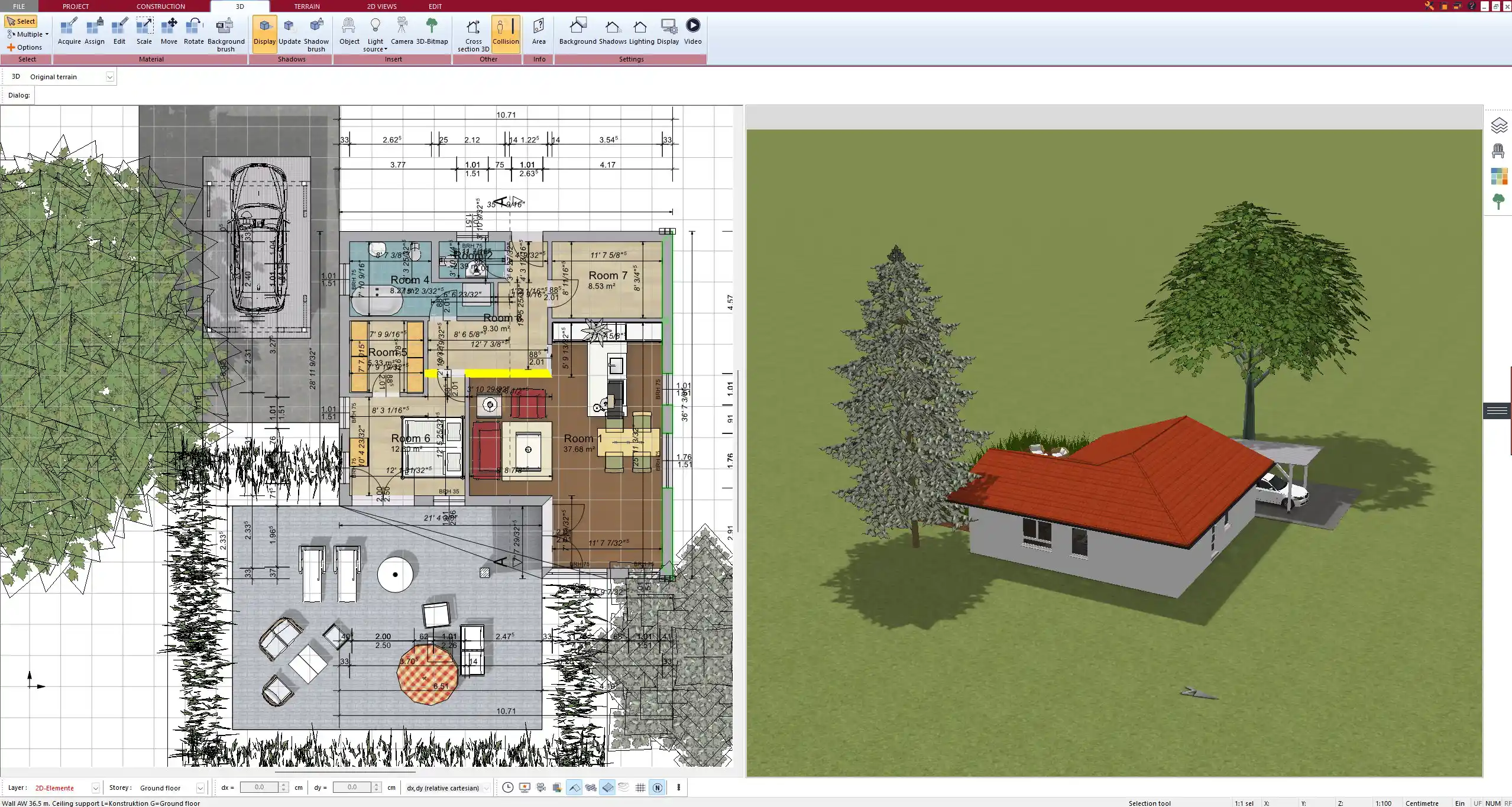Open the Layer 2D-Elemente dropdown
The height and width of the screenshot is (807, 1512).
pyautogui.click(x=95, y=788)
